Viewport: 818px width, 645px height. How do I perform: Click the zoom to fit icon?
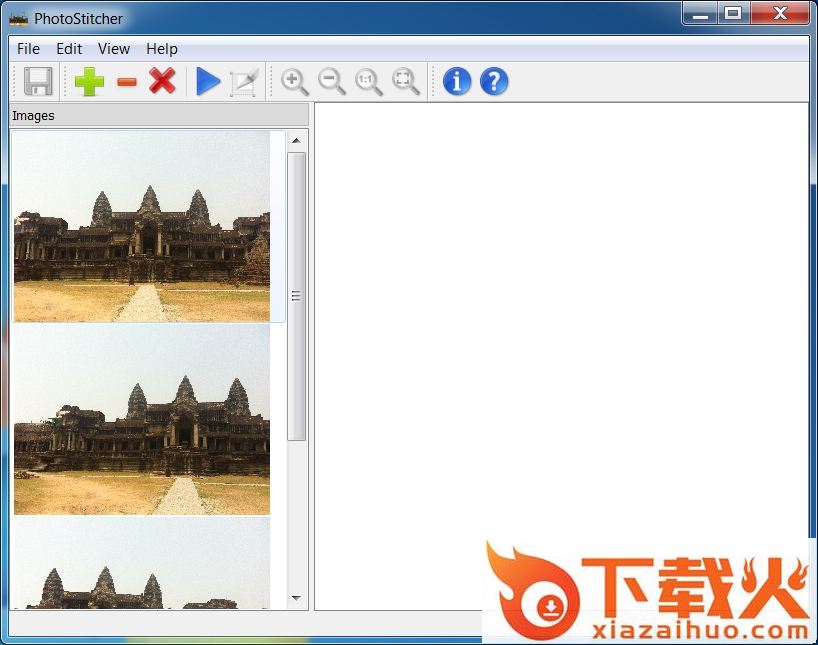tap(406, 82)
